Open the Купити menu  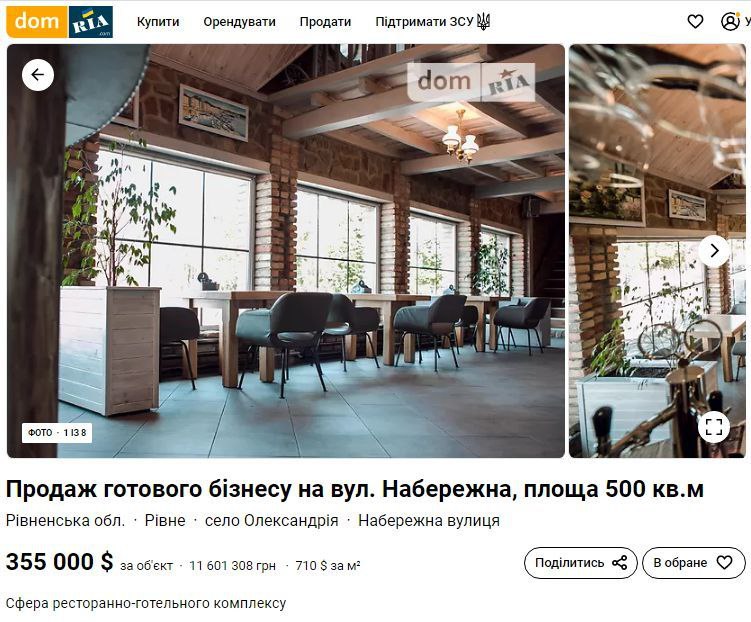tap(158, 22)
